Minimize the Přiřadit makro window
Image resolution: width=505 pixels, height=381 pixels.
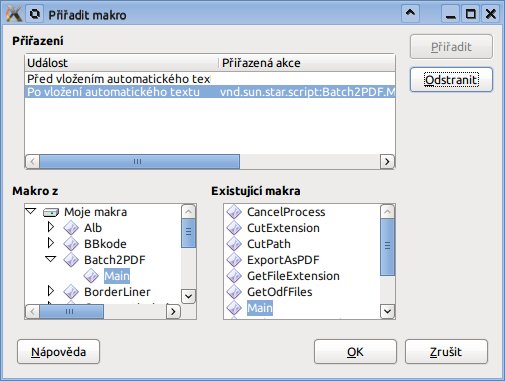click(x=451, y=14)
